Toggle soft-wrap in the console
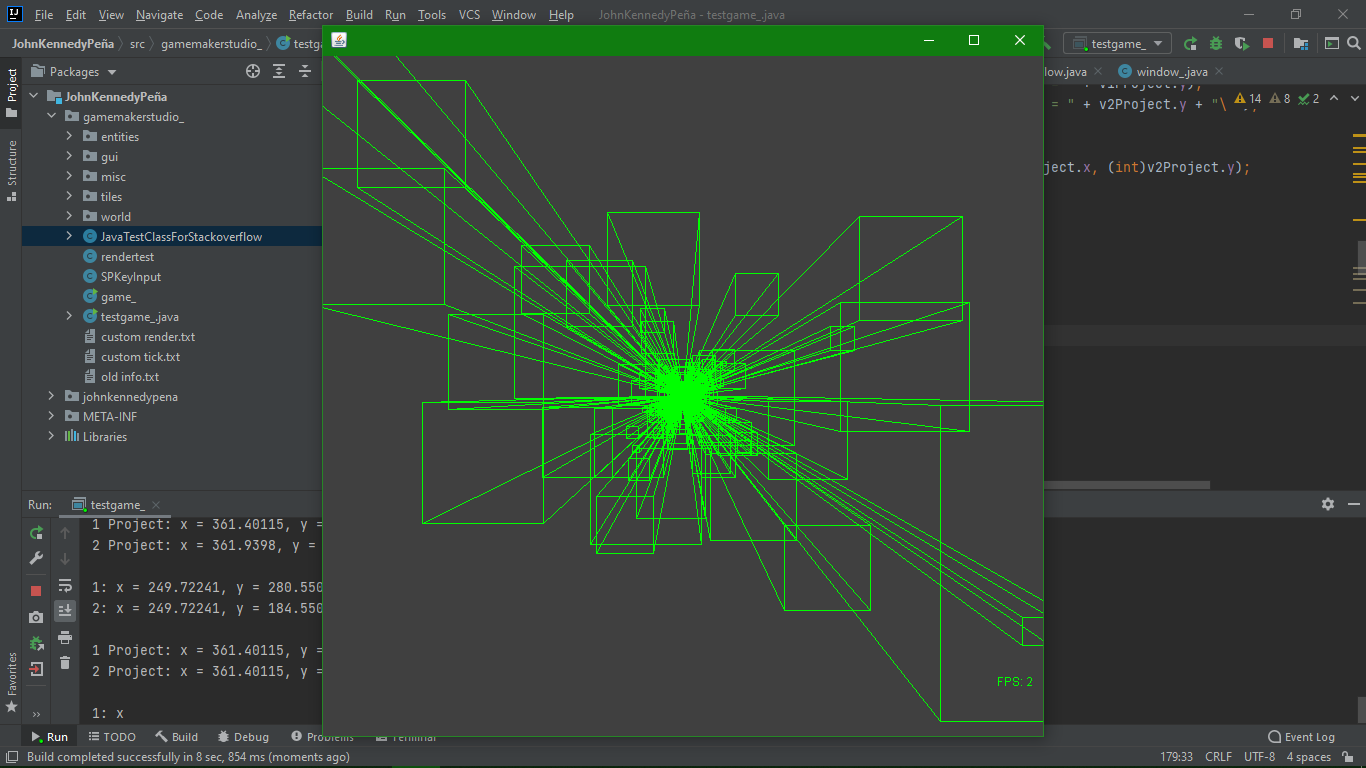The width and height of the screenshot is (1366, 768). point(65,585)
